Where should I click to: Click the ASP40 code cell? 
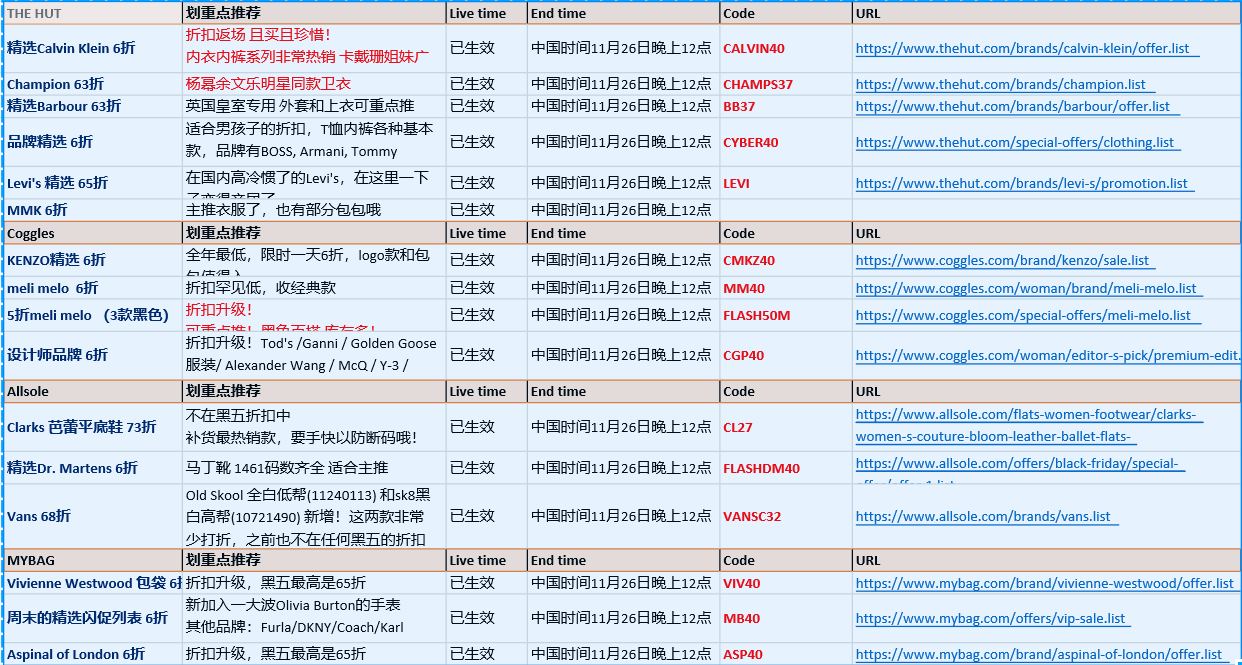(x=786, y=654)
